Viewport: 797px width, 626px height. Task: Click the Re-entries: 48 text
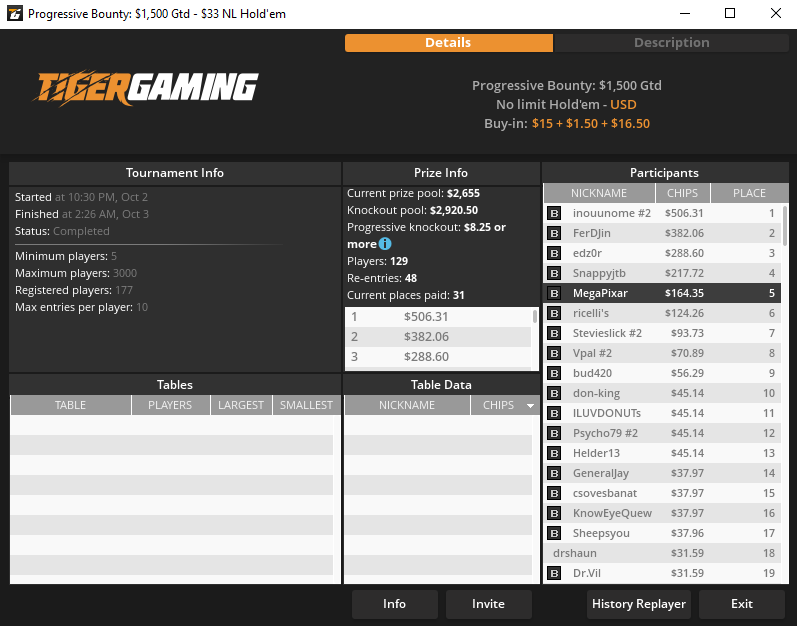(382, 278)
